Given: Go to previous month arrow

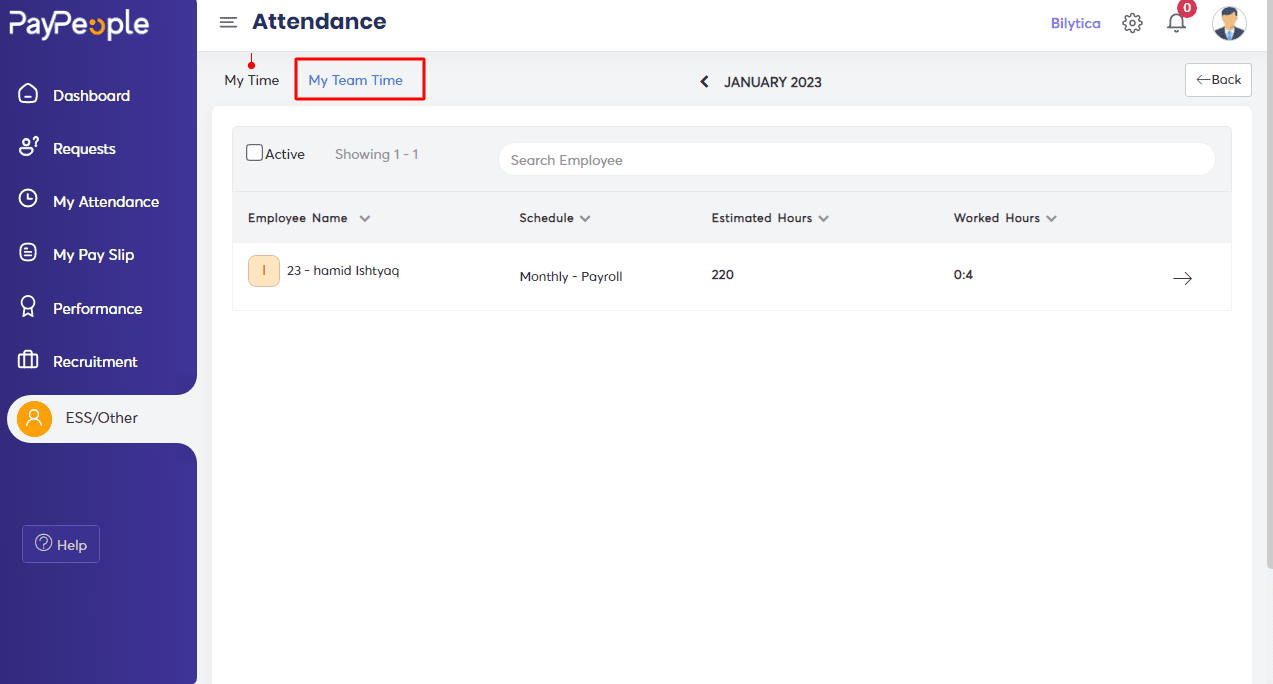Looking at the screenshot, I should pos(704,82).
